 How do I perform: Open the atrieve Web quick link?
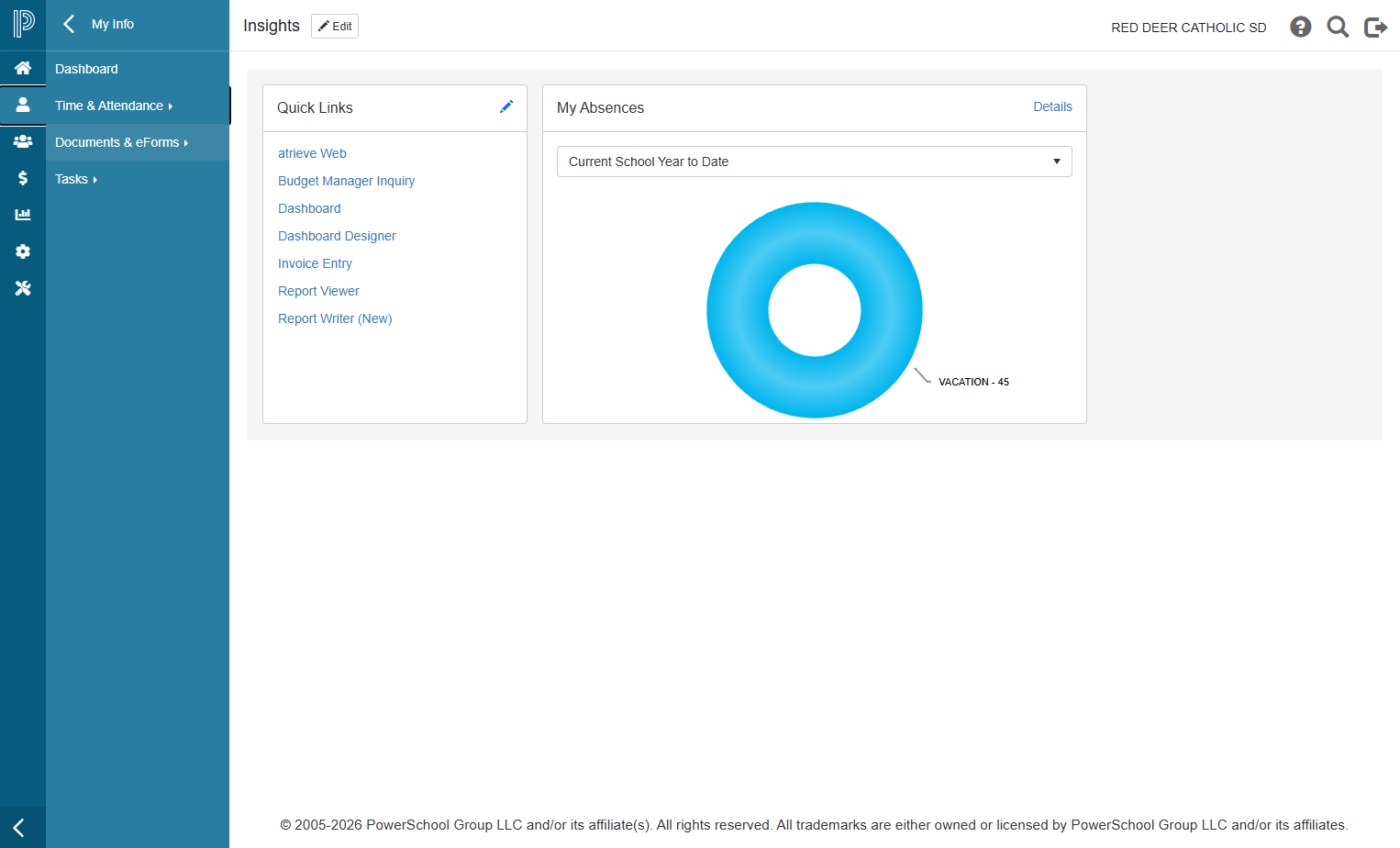click(x=312, y=153)
